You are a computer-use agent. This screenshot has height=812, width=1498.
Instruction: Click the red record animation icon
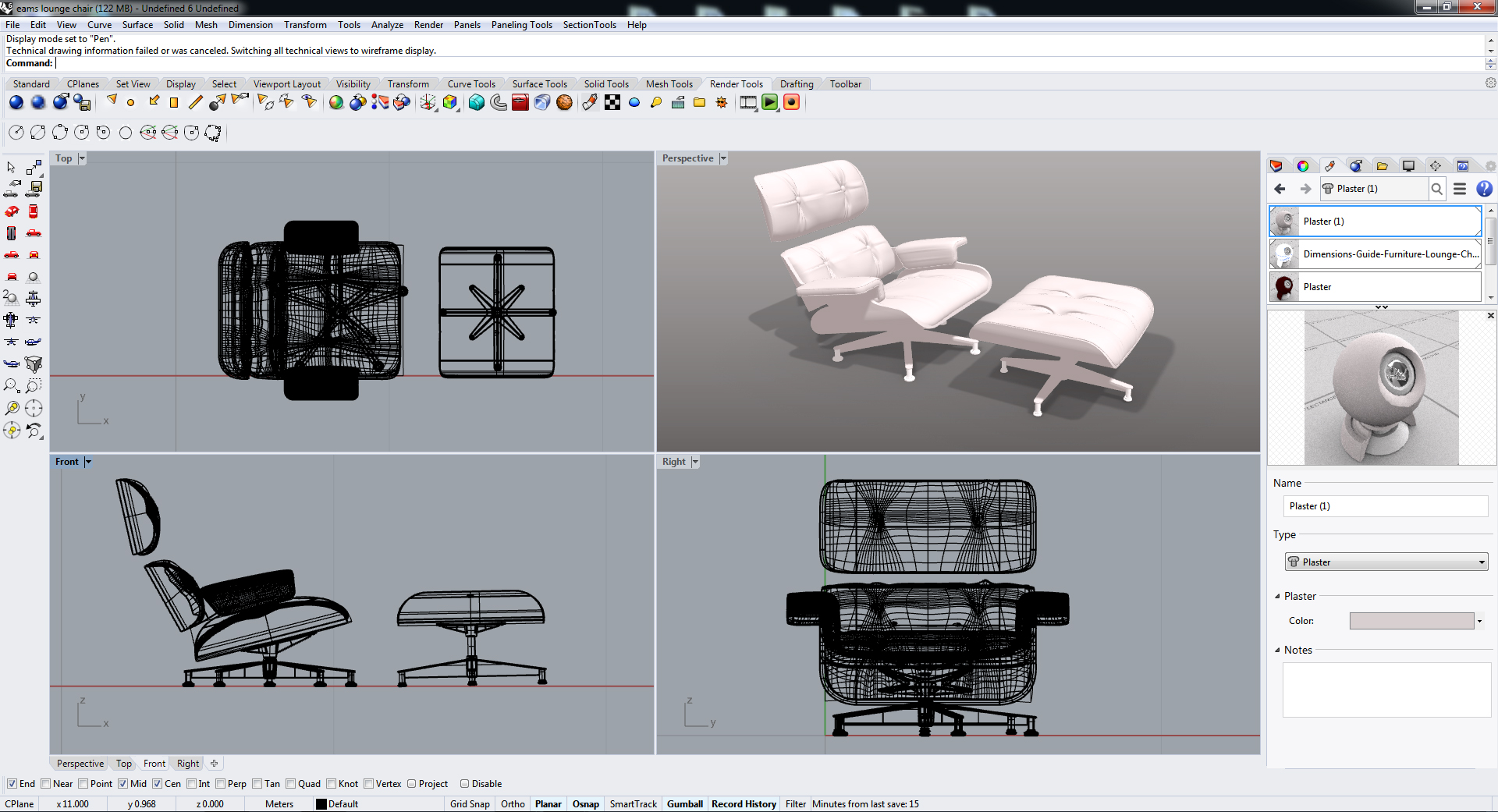pos(792,102)
